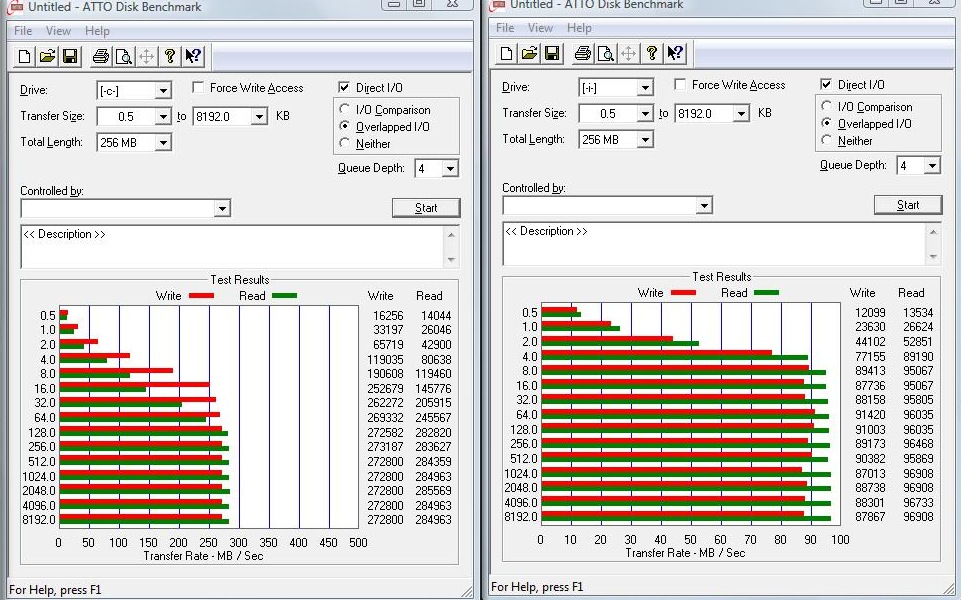
Task: Enable Force Write Access in the [-c-] window
Action: pos(198,88)
